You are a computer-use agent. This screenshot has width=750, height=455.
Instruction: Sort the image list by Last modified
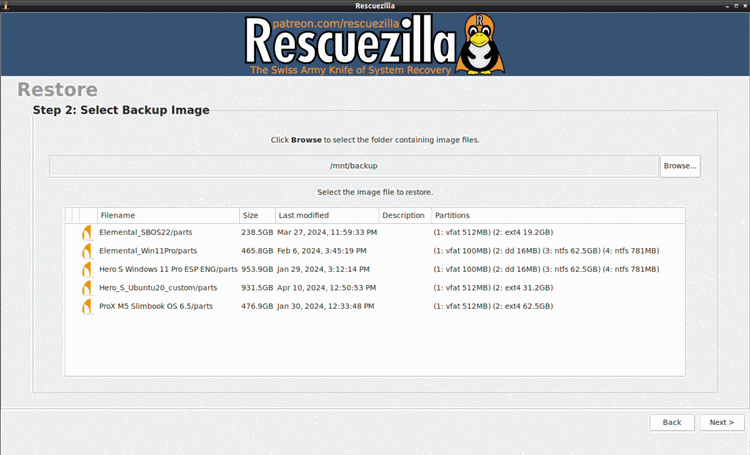click(x=325, y=215)
